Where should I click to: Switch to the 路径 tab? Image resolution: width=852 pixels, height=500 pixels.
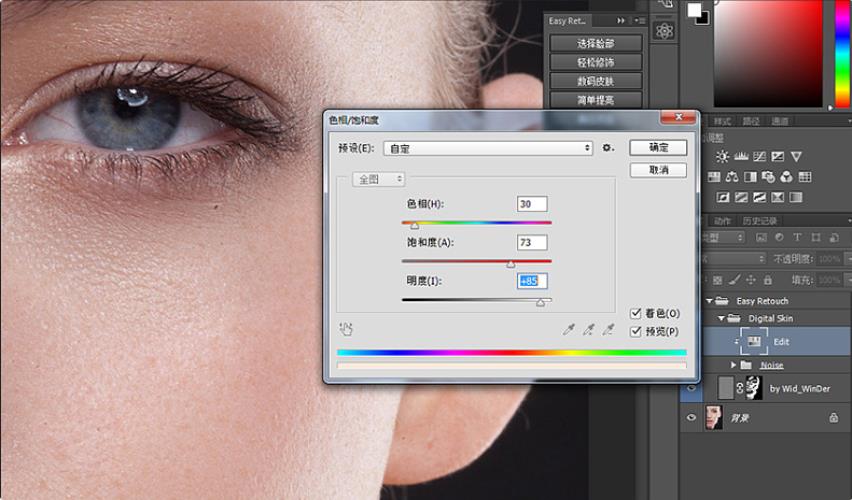pos(751,121)
